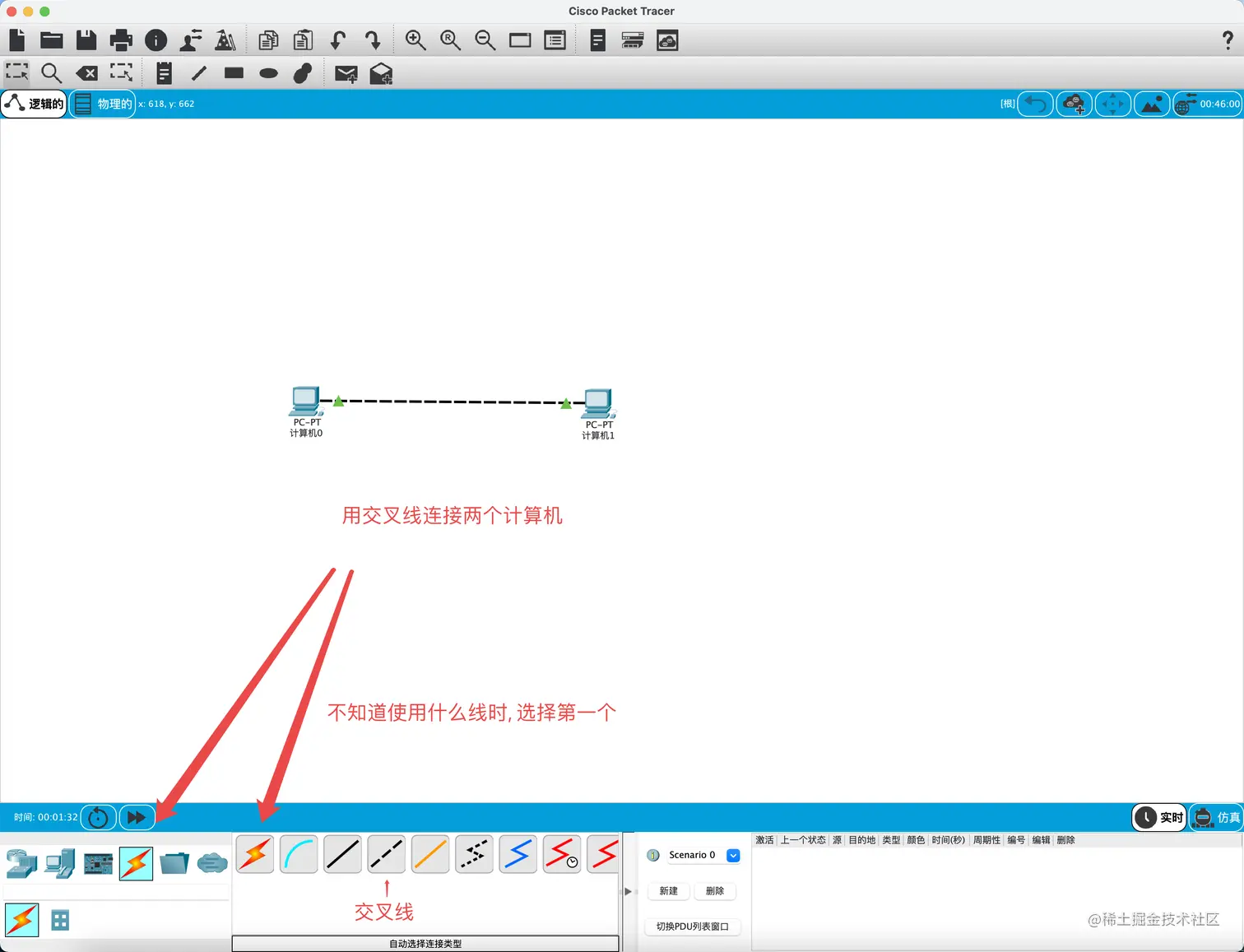Click the Redo arrow icon
This screenshot has height=952, width=1244.
point(373,39)
